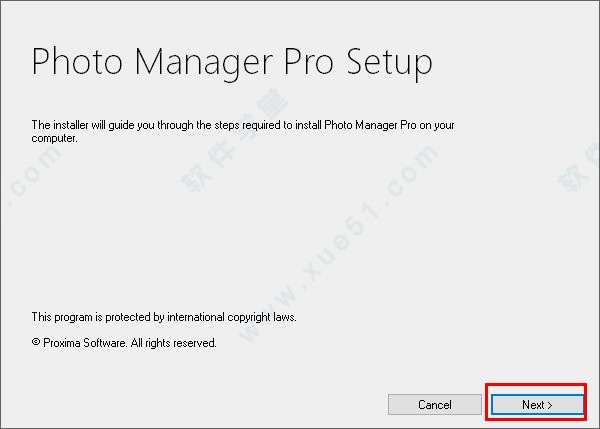Click "This program is protected" text
Viewport: 600px width, 429px height.
(x=88, y=317)
